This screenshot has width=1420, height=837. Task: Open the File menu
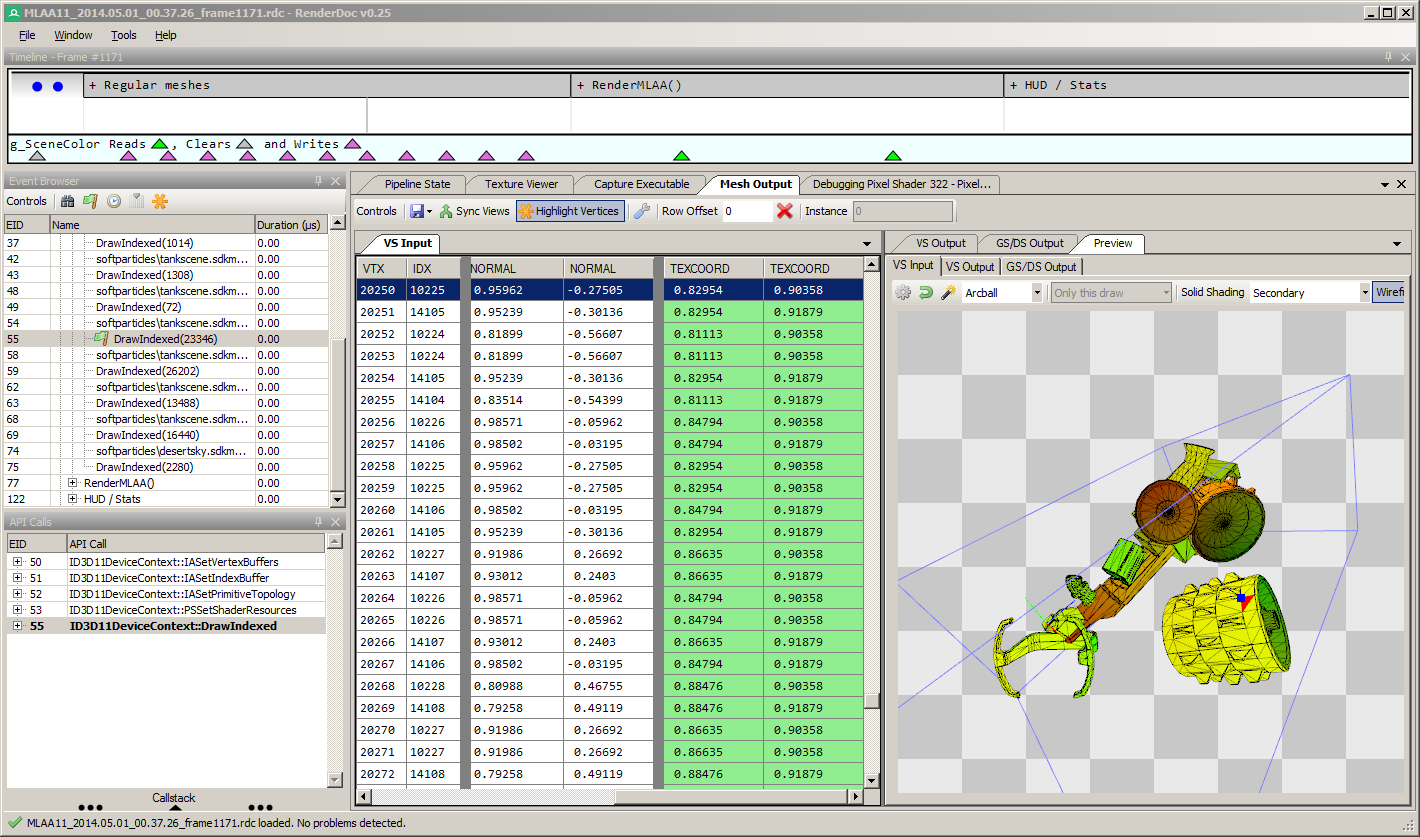point(27,35)
